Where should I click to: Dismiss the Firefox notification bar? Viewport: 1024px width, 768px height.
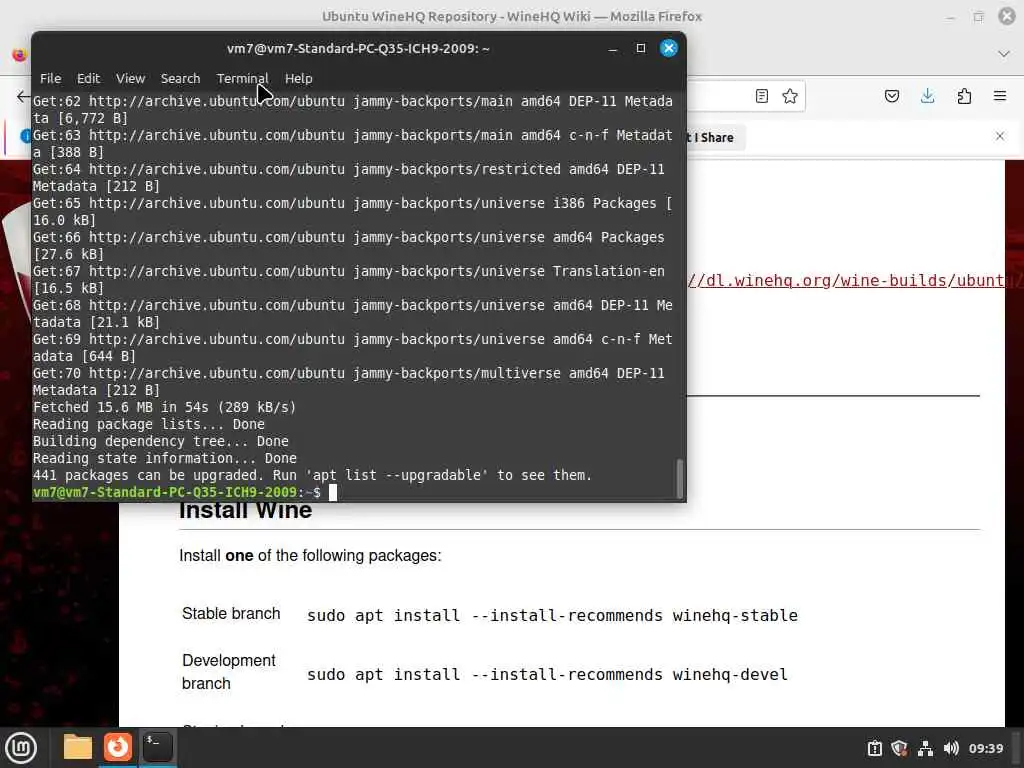pyautogui.click(x=1000, y=136)
